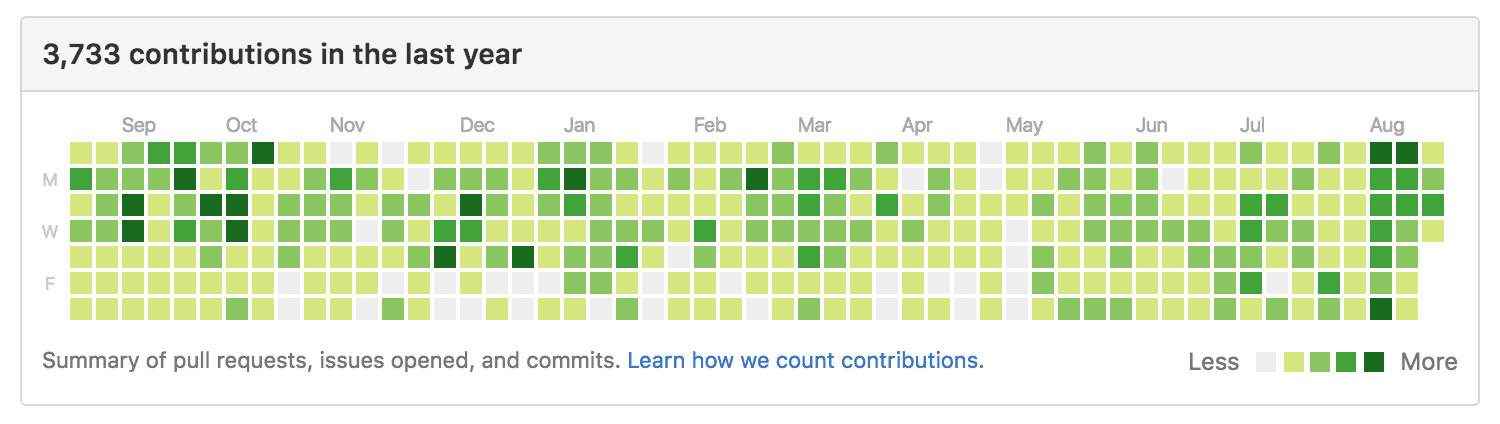Click the Less legend label
This screenshot has height=424, width=1500.
point(1214,362)
